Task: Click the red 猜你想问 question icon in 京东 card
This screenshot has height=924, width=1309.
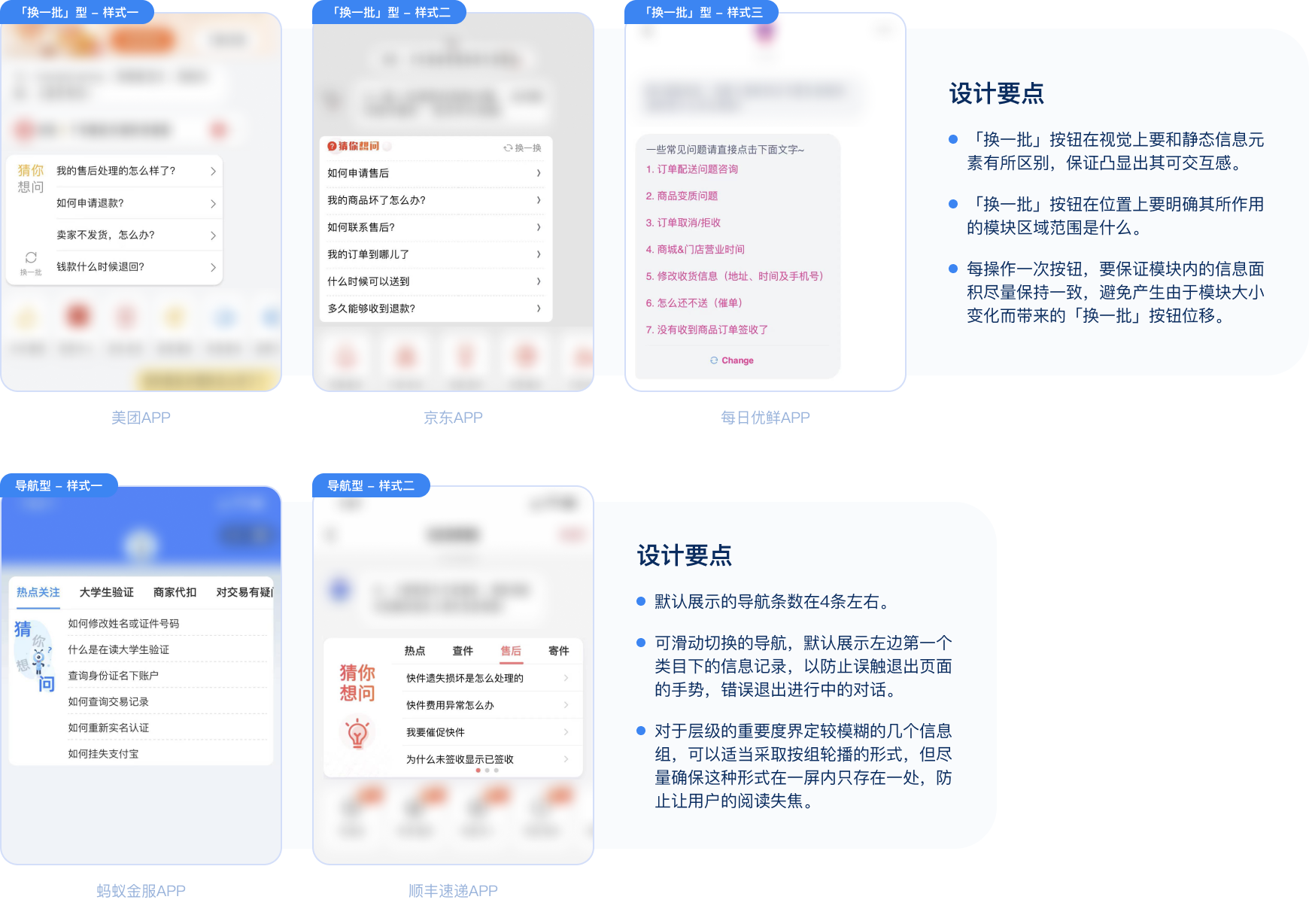Action: point(332,146)
